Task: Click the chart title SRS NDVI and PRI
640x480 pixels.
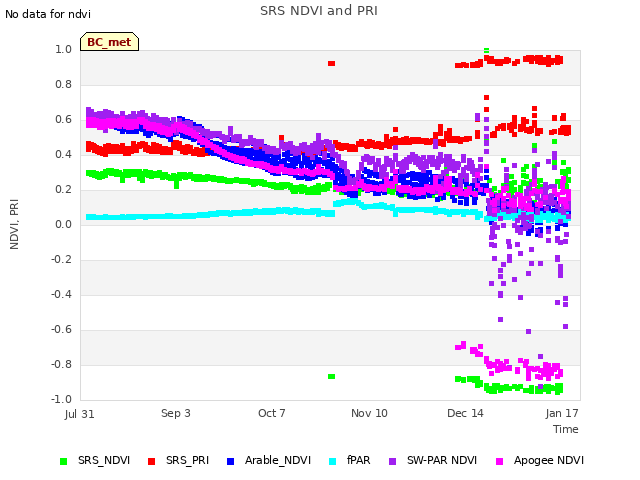Action: (319, 11)
